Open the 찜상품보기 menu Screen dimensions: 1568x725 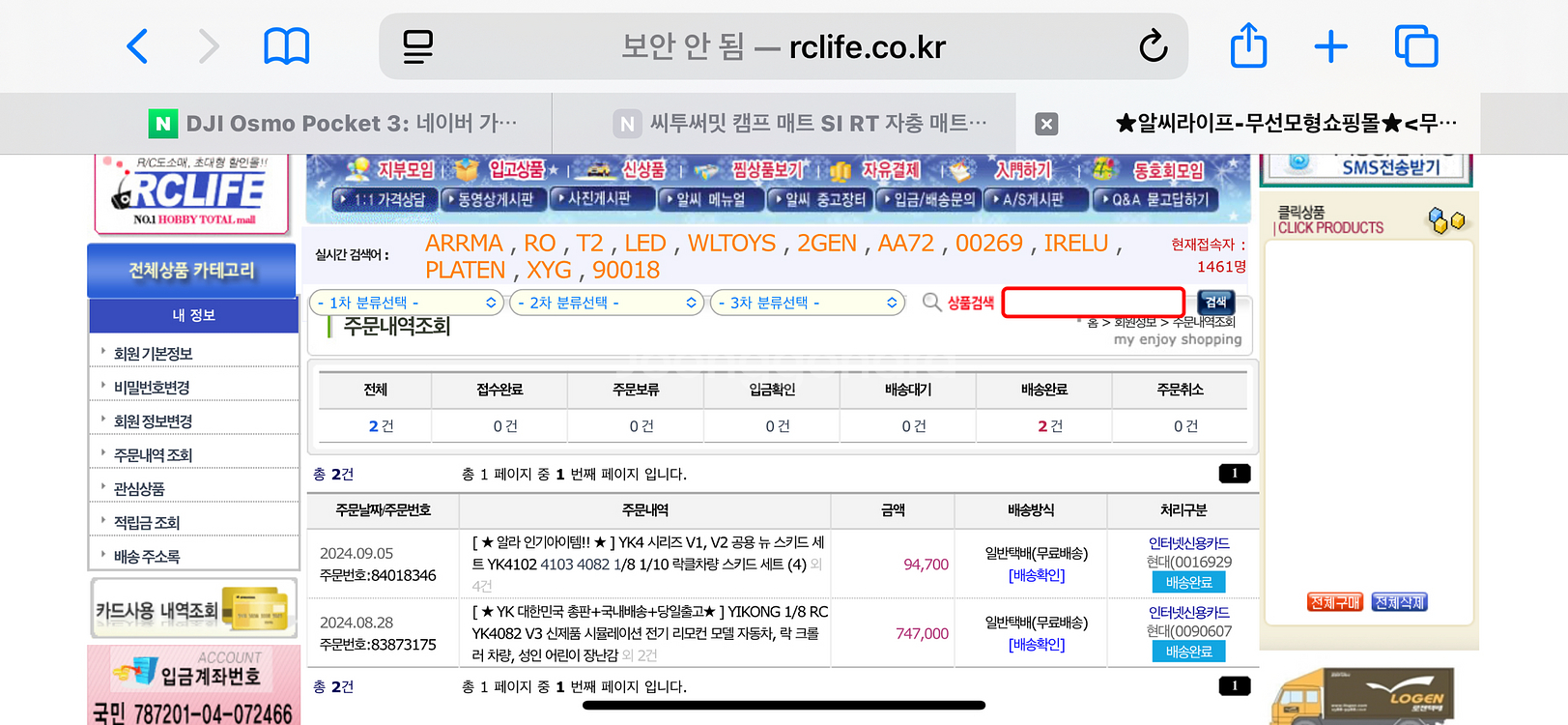point(751,170)
